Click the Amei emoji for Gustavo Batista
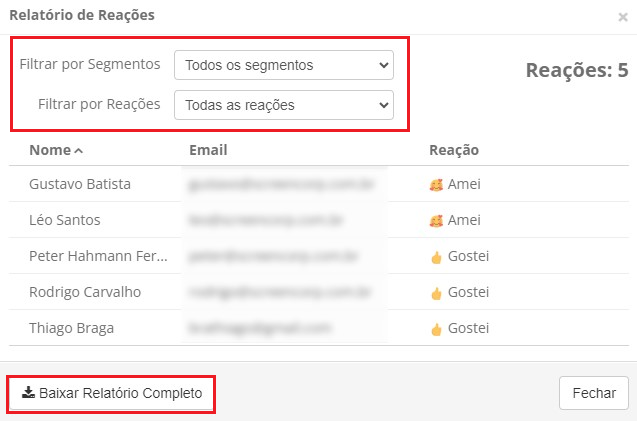Viewport: 637px width, 421px height. pos(436,185)
